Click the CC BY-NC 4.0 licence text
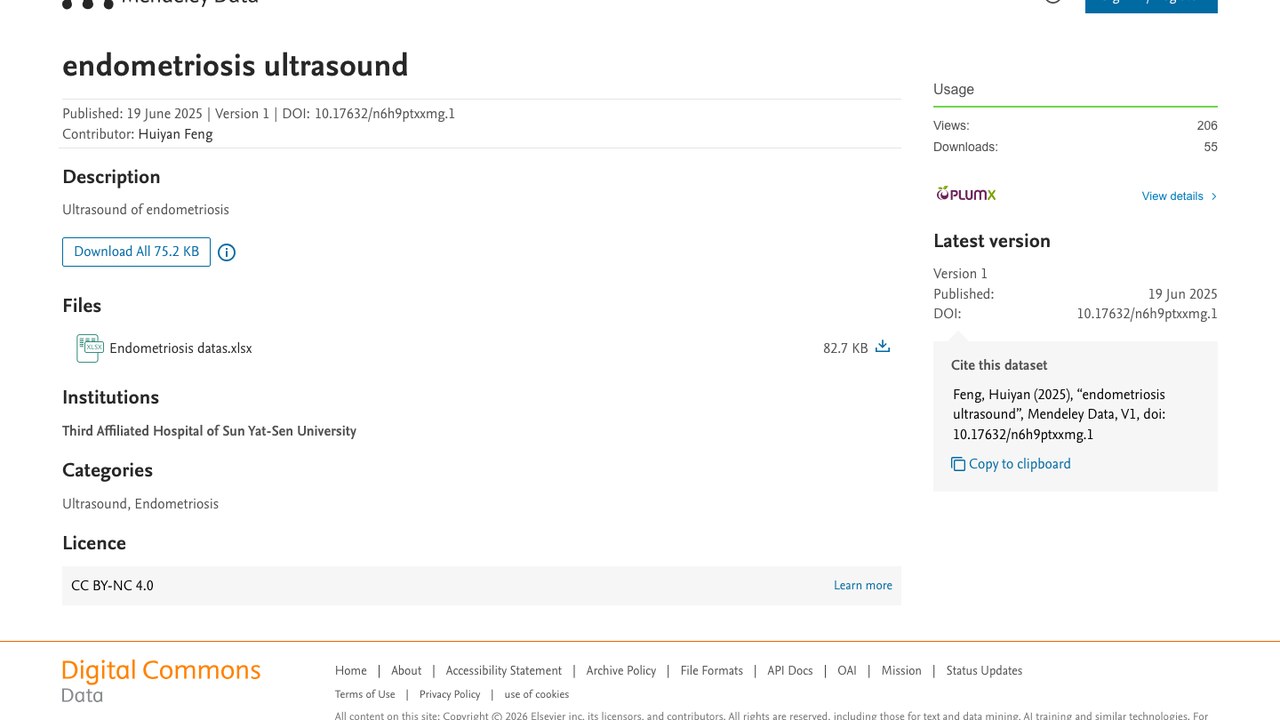The height and width of the screenshot is (720, 1280). (x=112, y=586)
